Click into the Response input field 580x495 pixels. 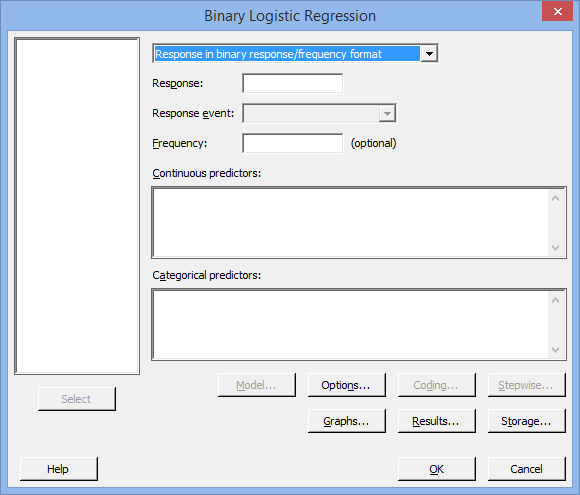[x=293, y=84]
